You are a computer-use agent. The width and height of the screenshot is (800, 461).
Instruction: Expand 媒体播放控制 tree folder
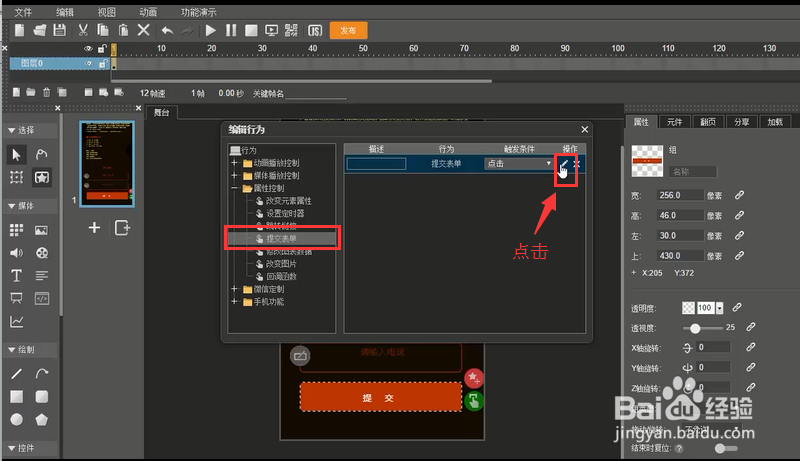234,175
